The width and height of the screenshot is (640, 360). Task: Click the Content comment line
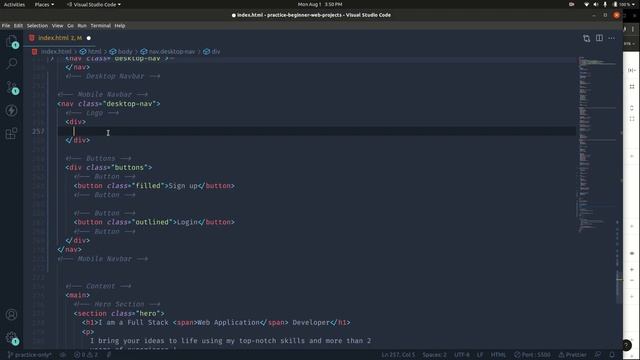(x=98, y=286)
